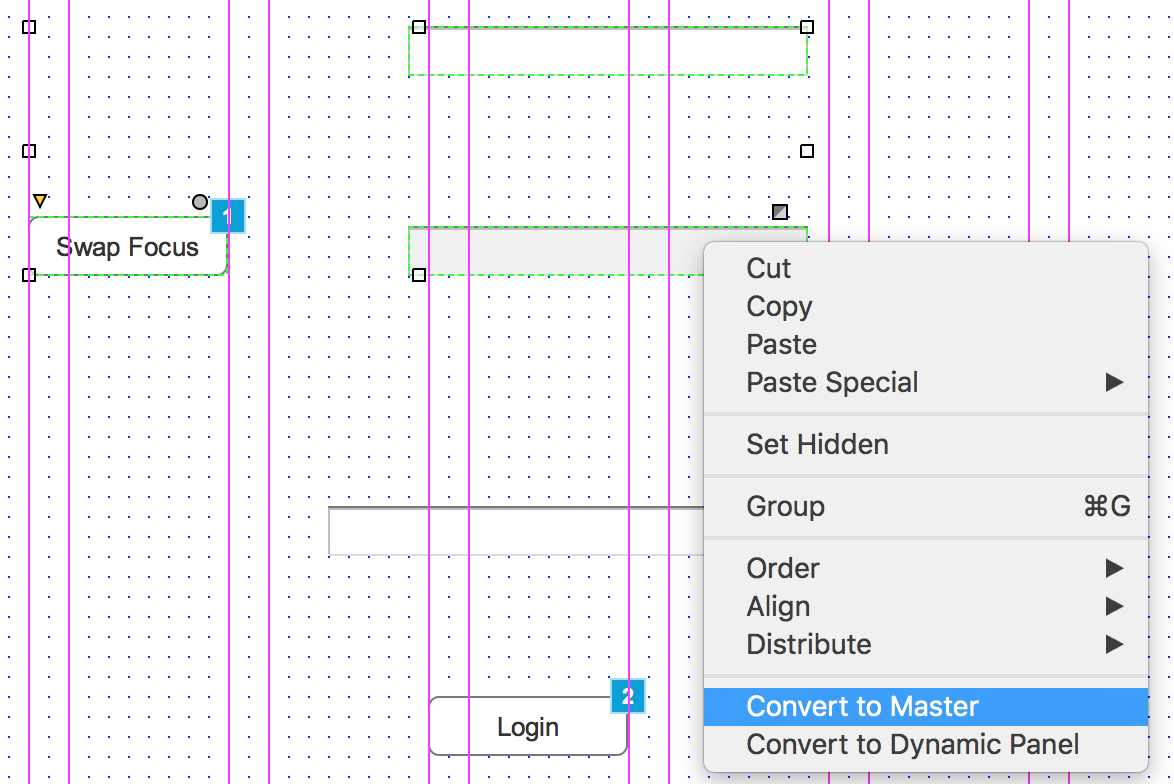Image resolution: width=1174 pixels, height=784 pixels.
Task: Click top-left corner selection handle
Action: point(29,27)
